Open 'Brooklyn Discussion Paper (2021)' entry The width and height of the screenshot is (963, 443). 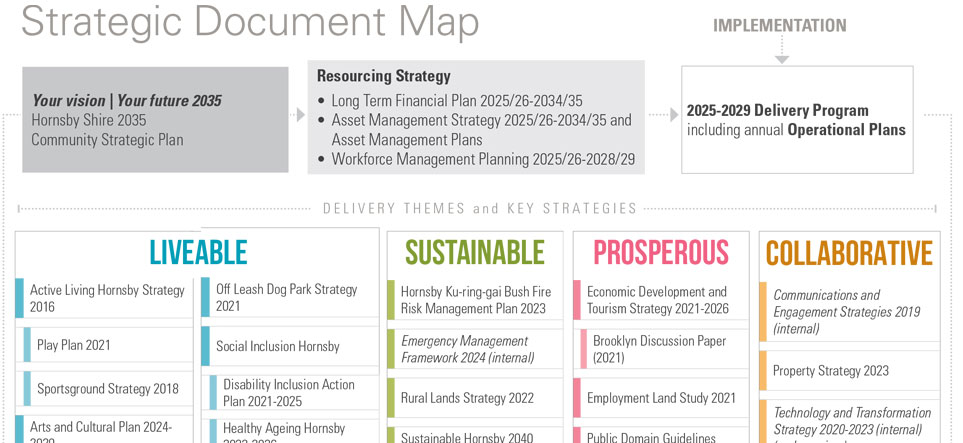tap(665, 349)
